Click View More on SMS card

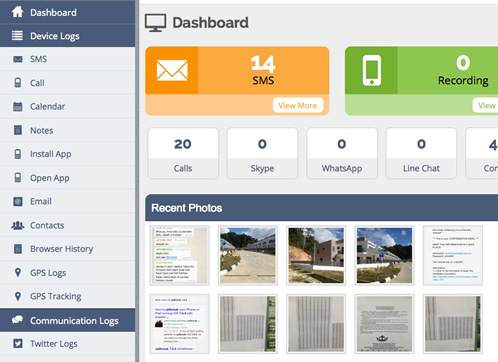[x=298, y=105]
